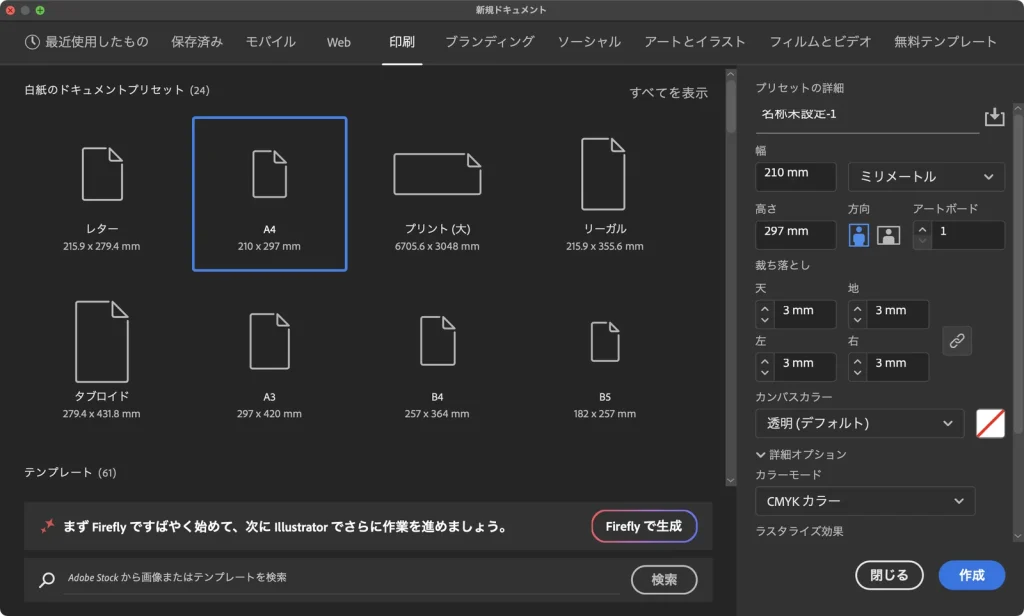
Task: Click the preset list scroll-down arrow
Action: tap(731, 480)
